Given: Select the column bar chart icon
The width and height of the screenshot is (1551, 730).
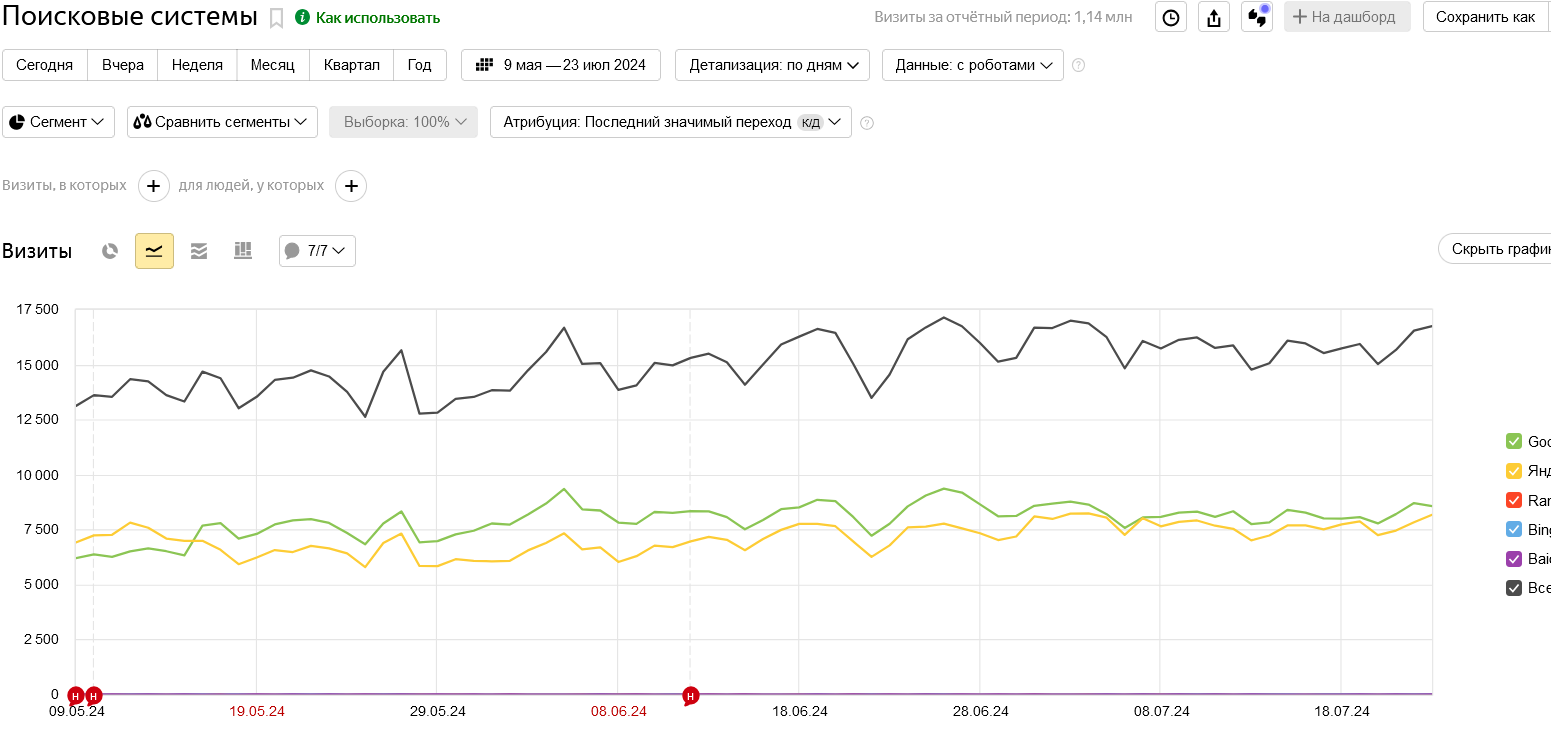Looking at the screenshot, I should point(243,251).
